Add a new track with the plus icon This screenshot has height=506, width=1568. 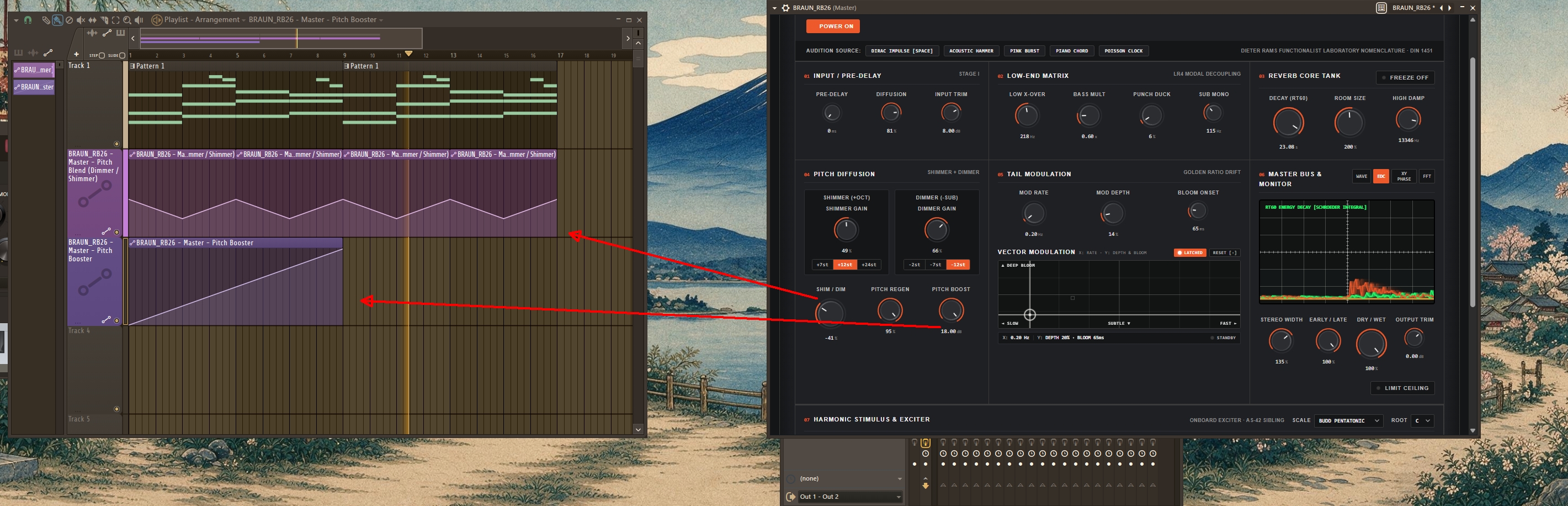76,55
